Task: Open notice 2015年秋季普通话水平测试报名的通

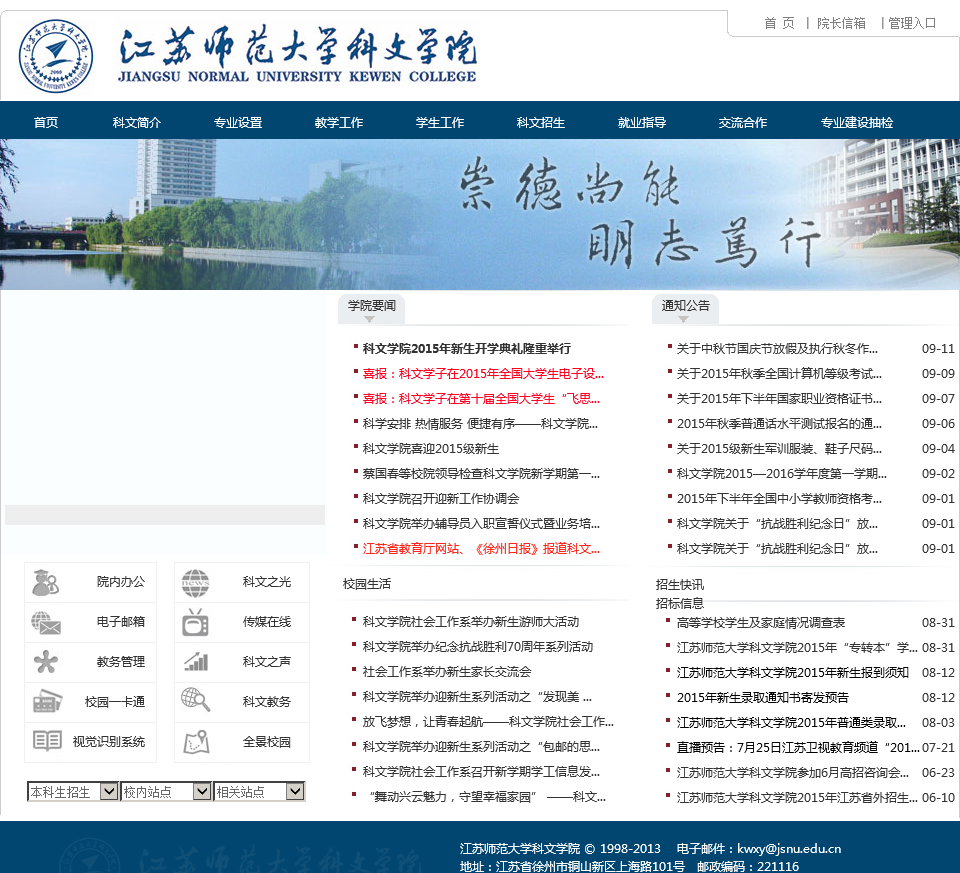Action: click(779, 424)
